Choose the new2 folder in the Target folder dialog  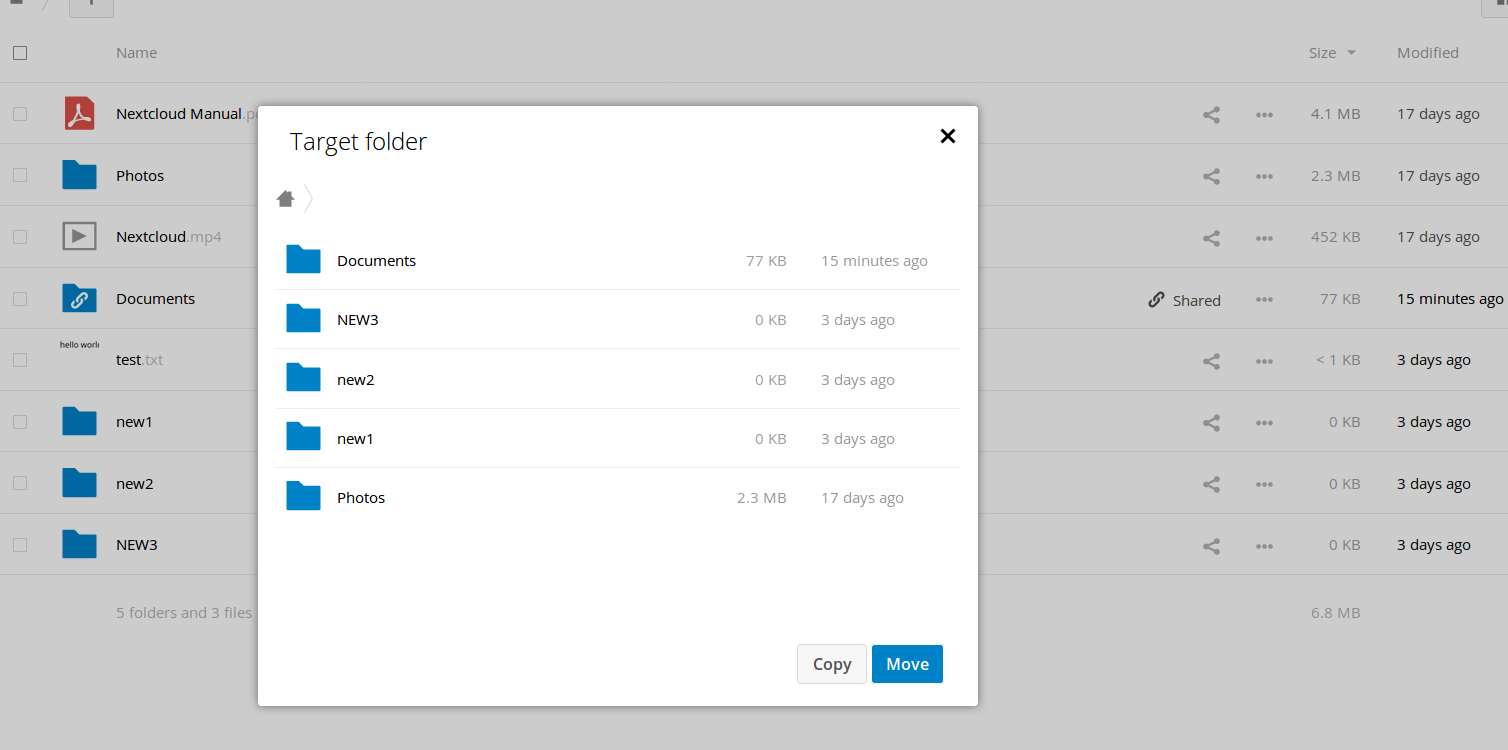(617, 379)
